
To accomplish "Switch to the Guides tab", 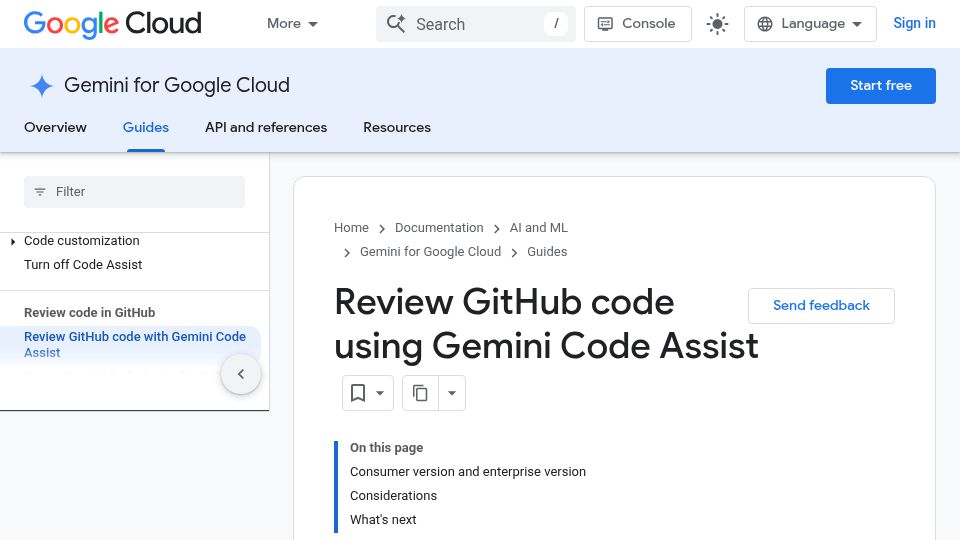I will click(x=146, y=127).
